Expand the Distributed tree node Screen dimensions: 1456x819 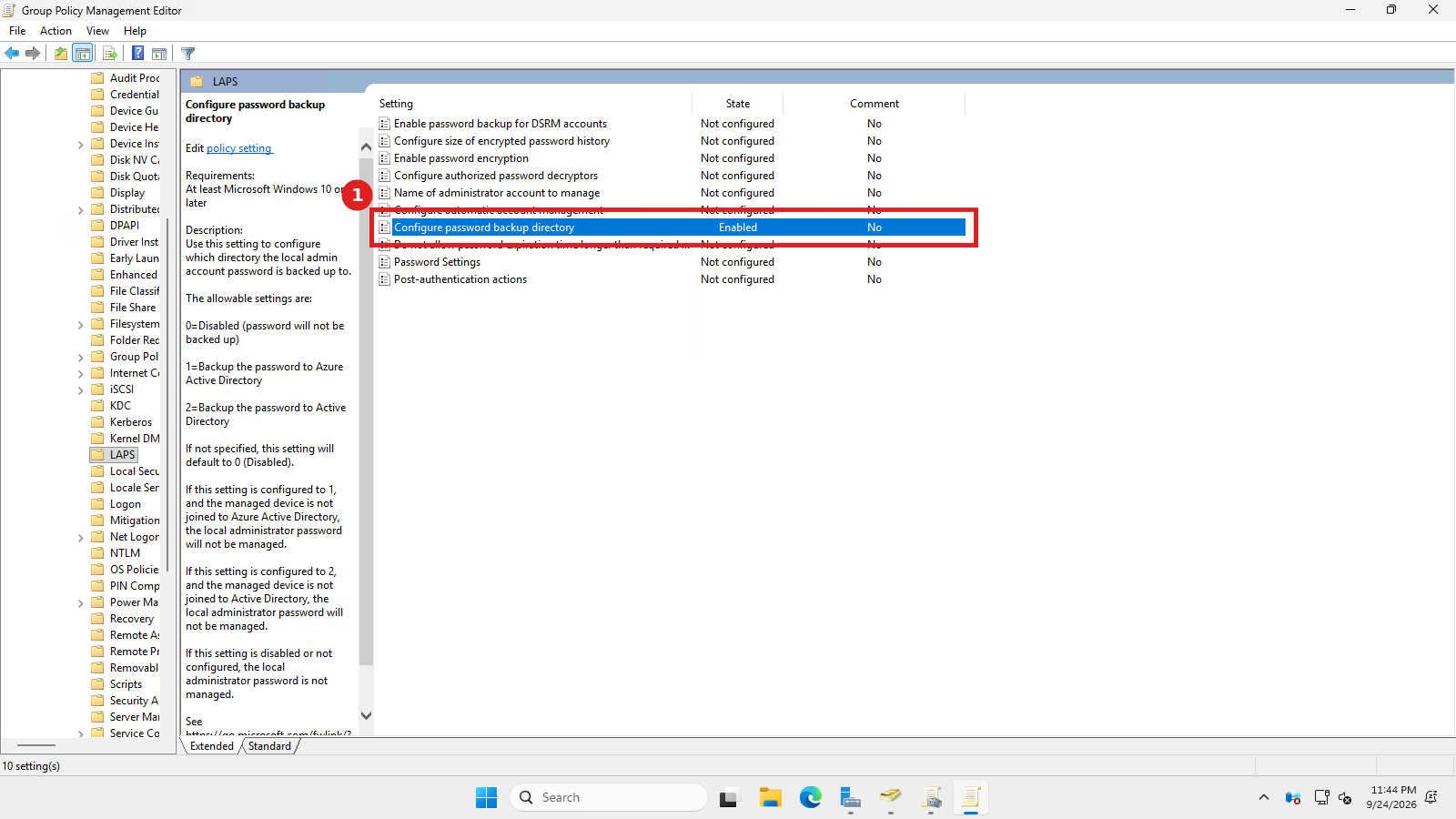pos(81,210)
